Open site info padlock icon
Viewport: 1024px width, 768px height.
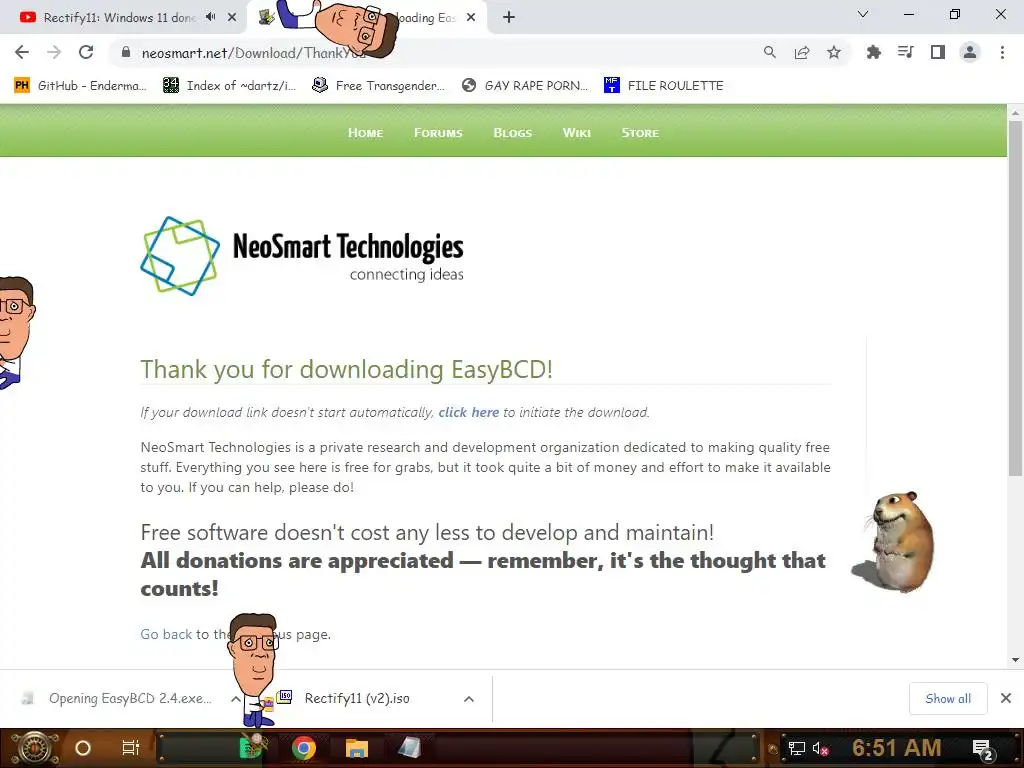point(126,52)
